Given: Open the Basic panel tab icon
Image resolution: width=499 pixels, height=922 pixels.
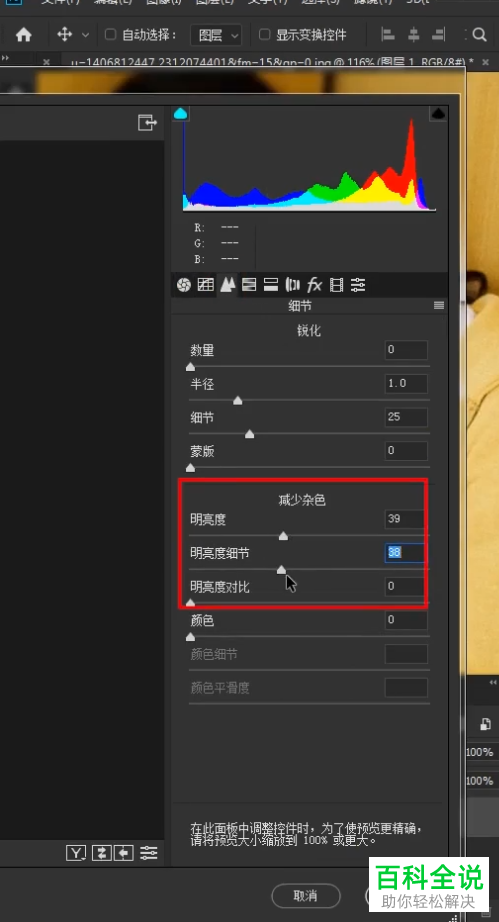Looking at the screenshot, I should 184,286.
